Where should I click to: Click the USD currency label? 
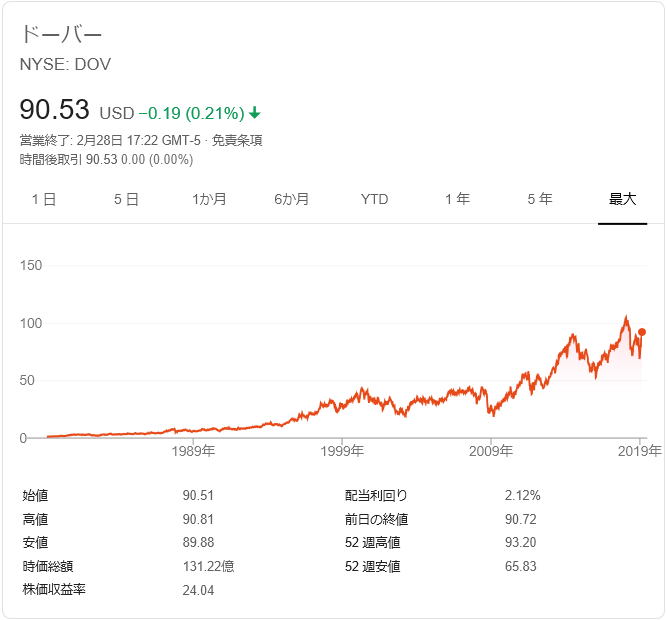pos(117,114)
